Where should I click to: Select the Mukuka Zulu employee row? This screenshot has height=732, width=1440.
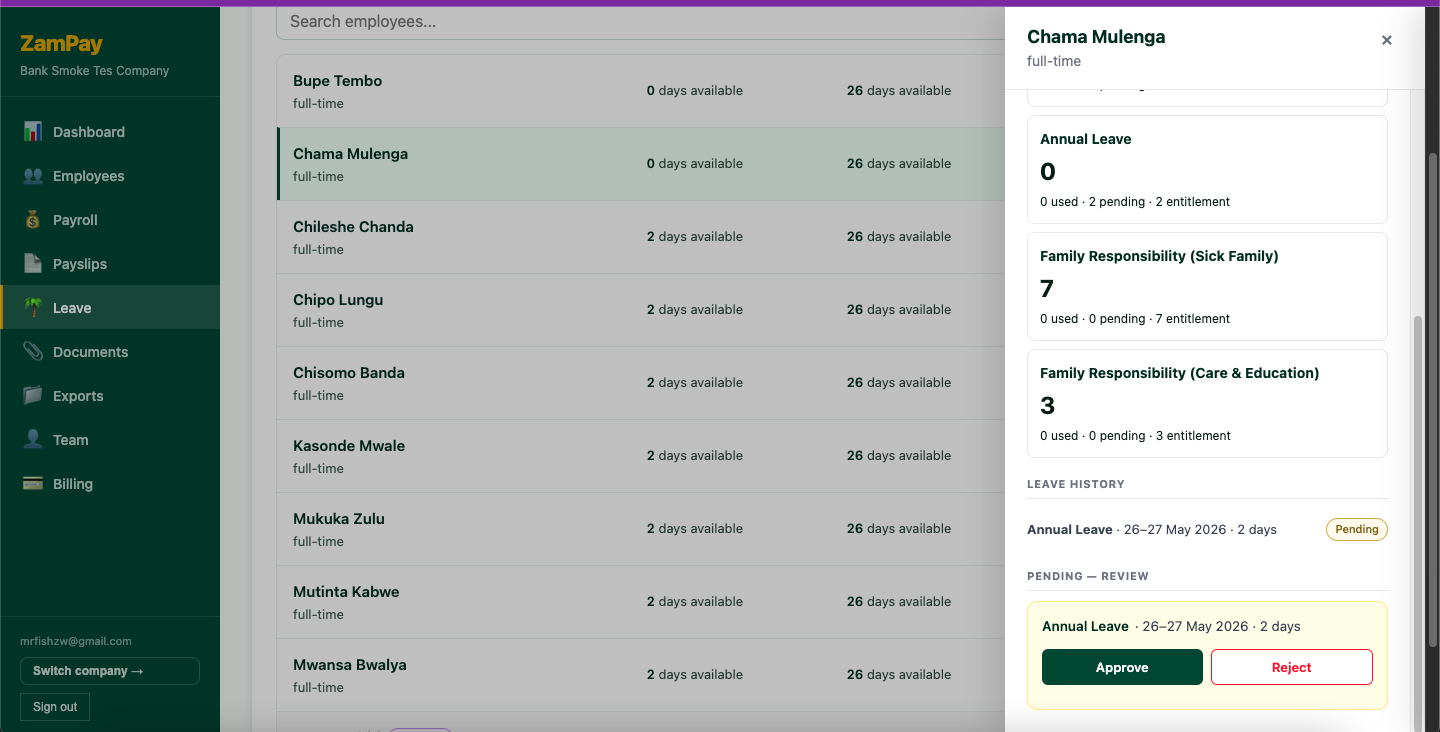click(641, 529)
